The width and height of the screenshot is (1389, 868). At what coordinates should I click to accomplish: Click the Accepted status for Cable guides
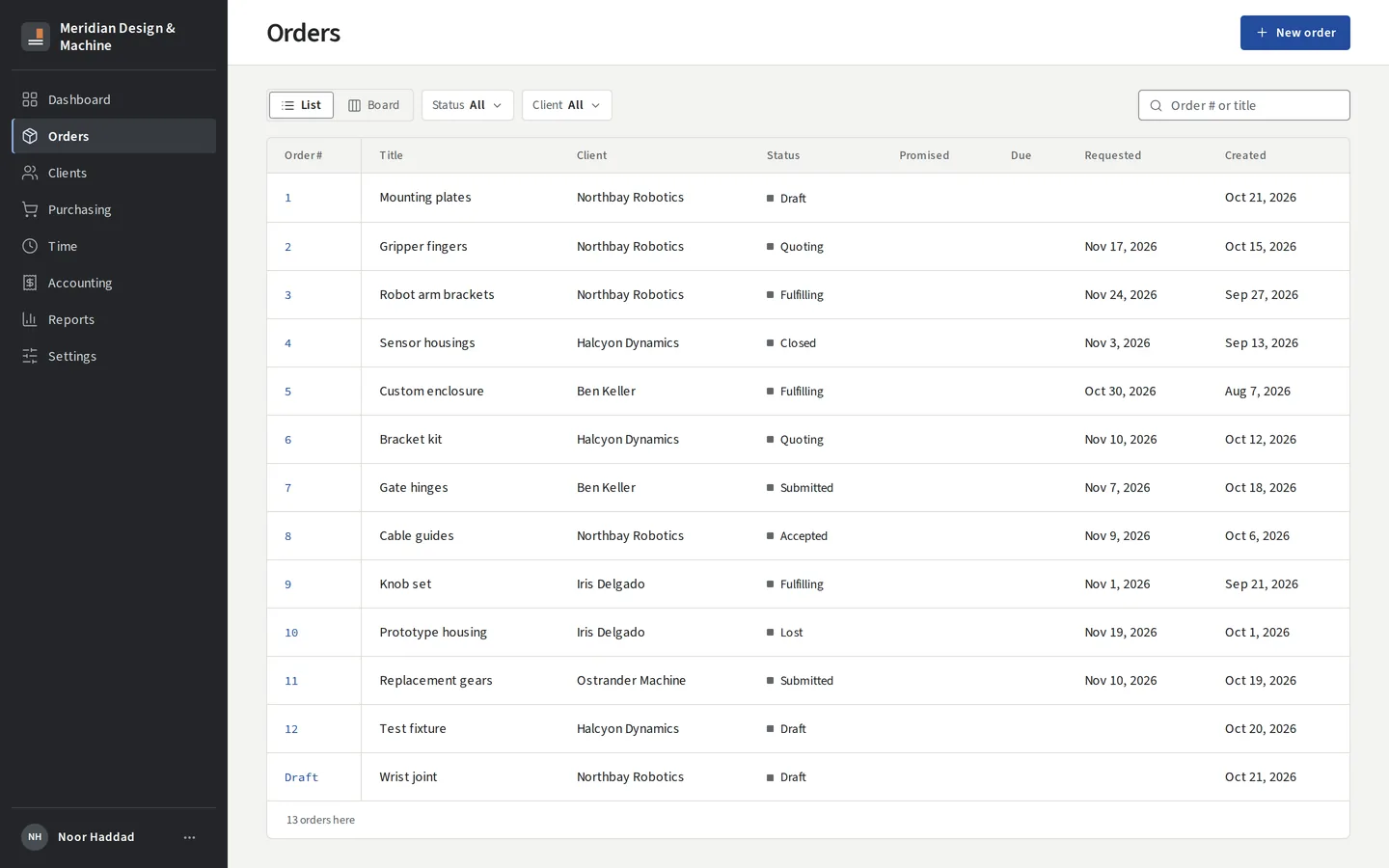click(797, 536)
